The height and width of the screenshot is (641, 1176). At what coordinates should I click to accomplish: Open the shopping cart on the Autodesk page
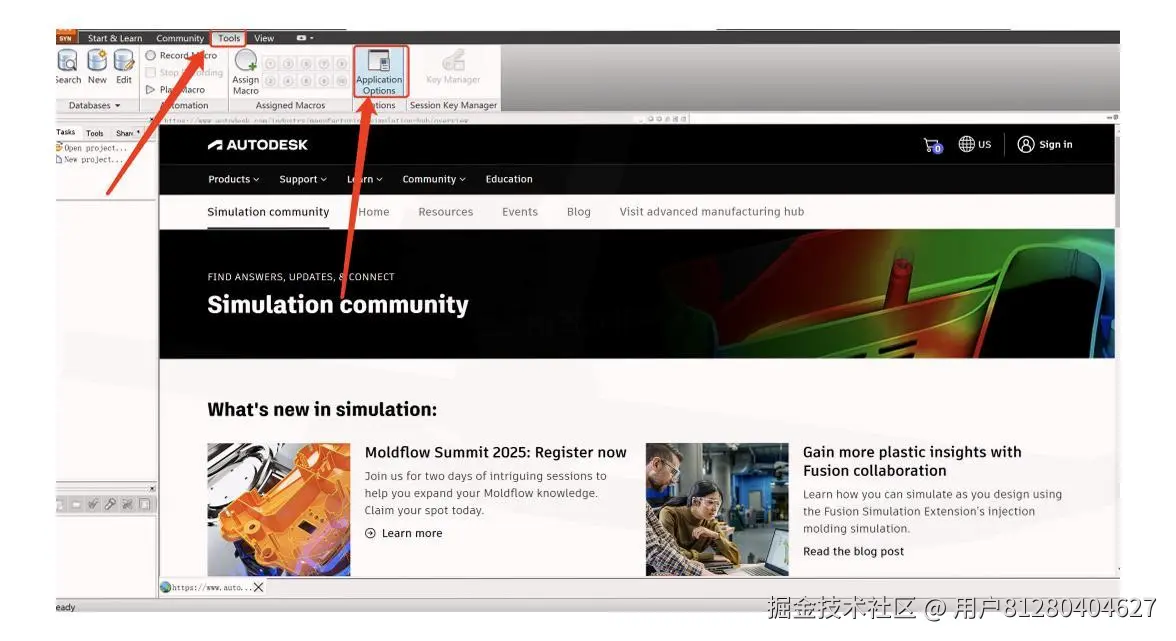931,143
